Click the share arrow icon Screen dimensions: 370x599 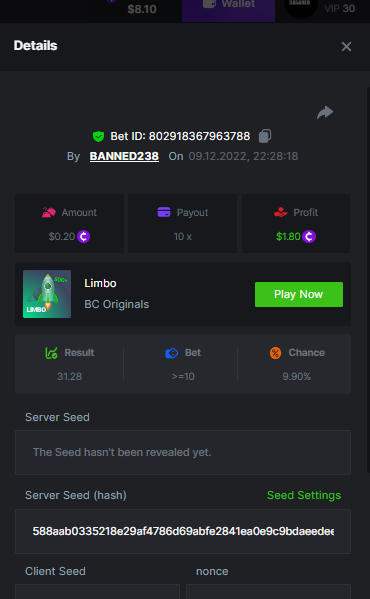click(x=325, y=112)
